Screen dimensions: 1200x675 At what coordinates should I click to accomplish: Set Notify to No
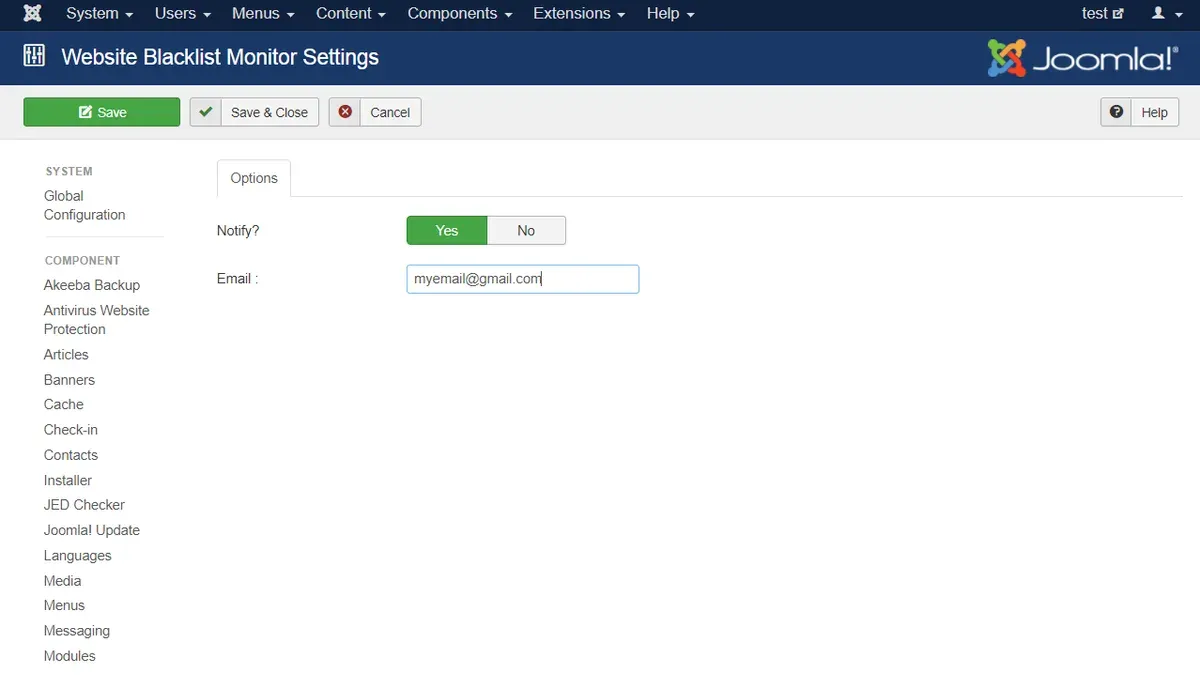526,230
